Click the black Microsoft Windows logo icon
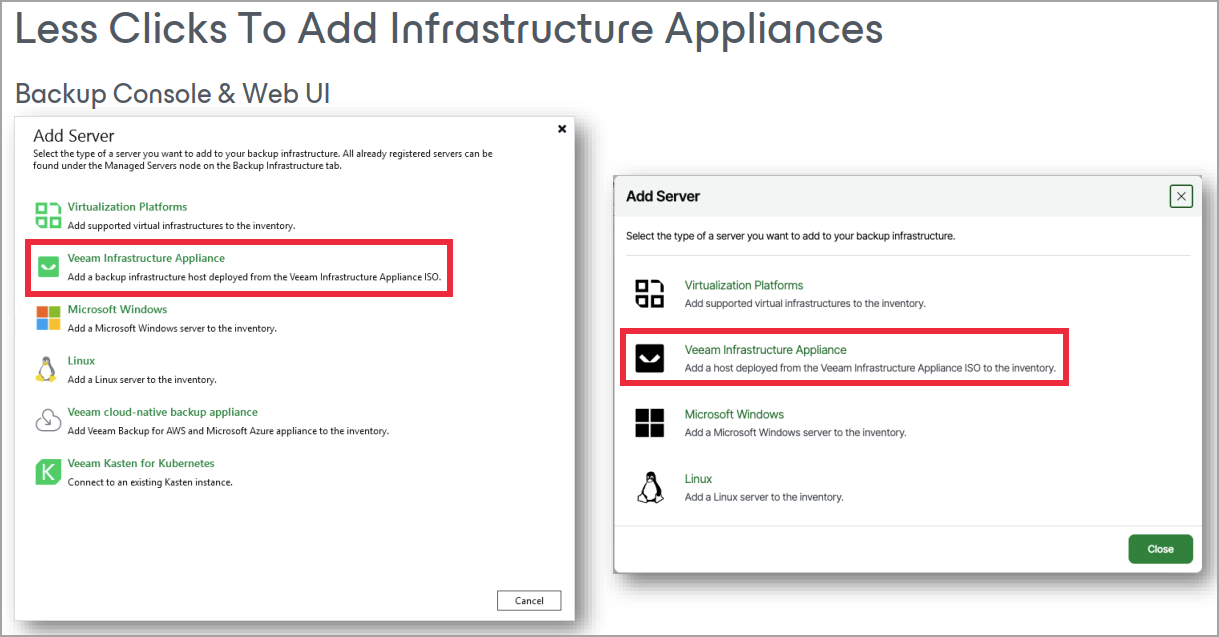1219x637 pixels. 650,423
